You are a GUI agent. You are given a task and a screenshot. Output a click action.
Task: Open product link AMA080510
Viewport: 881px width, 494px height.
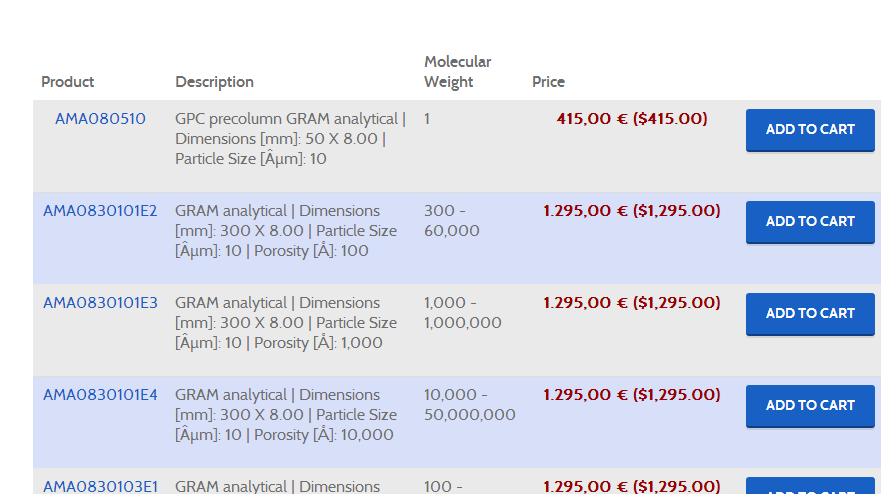pos(100,119)
